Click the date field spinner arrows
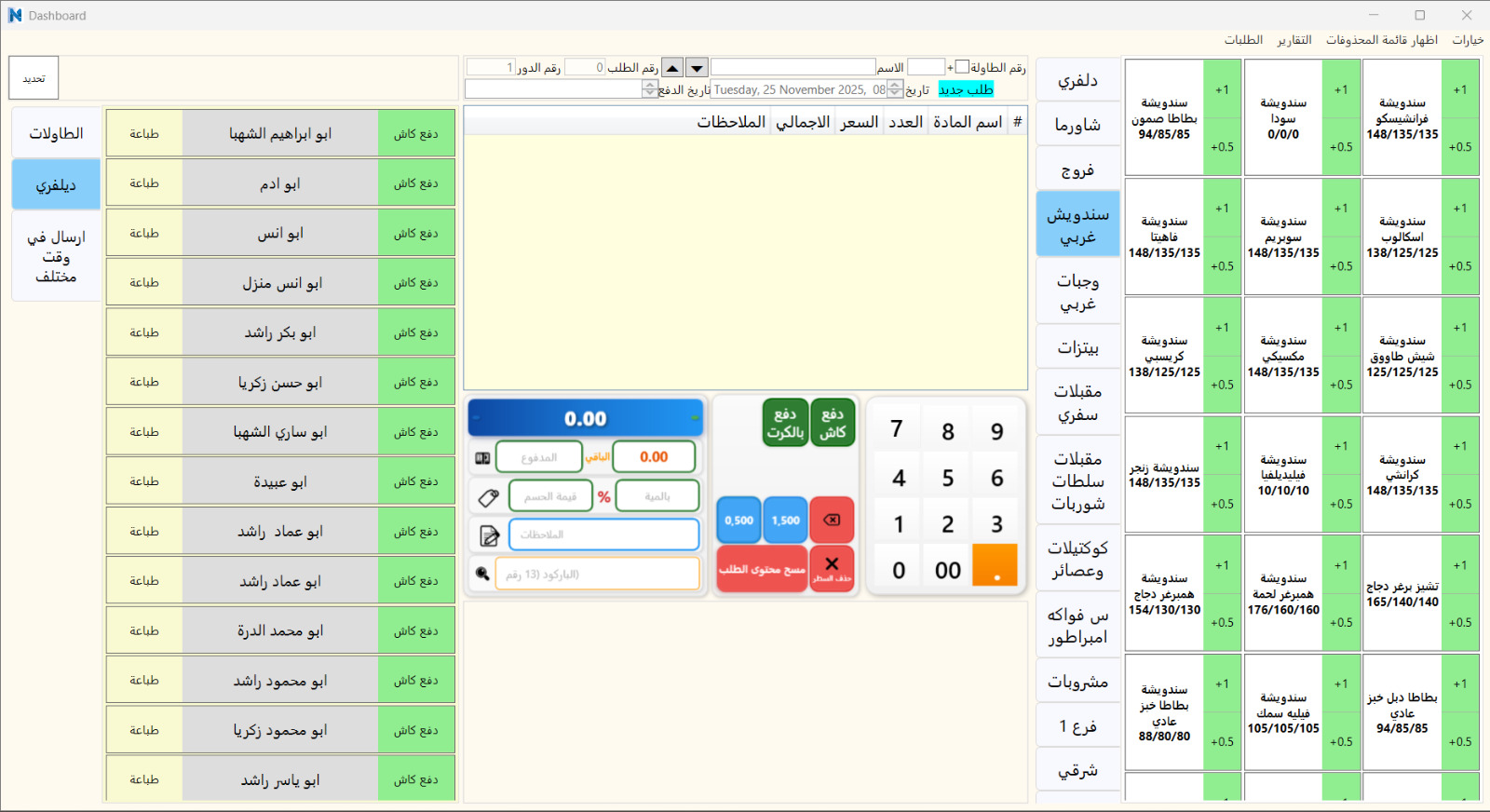 (895, 89)
